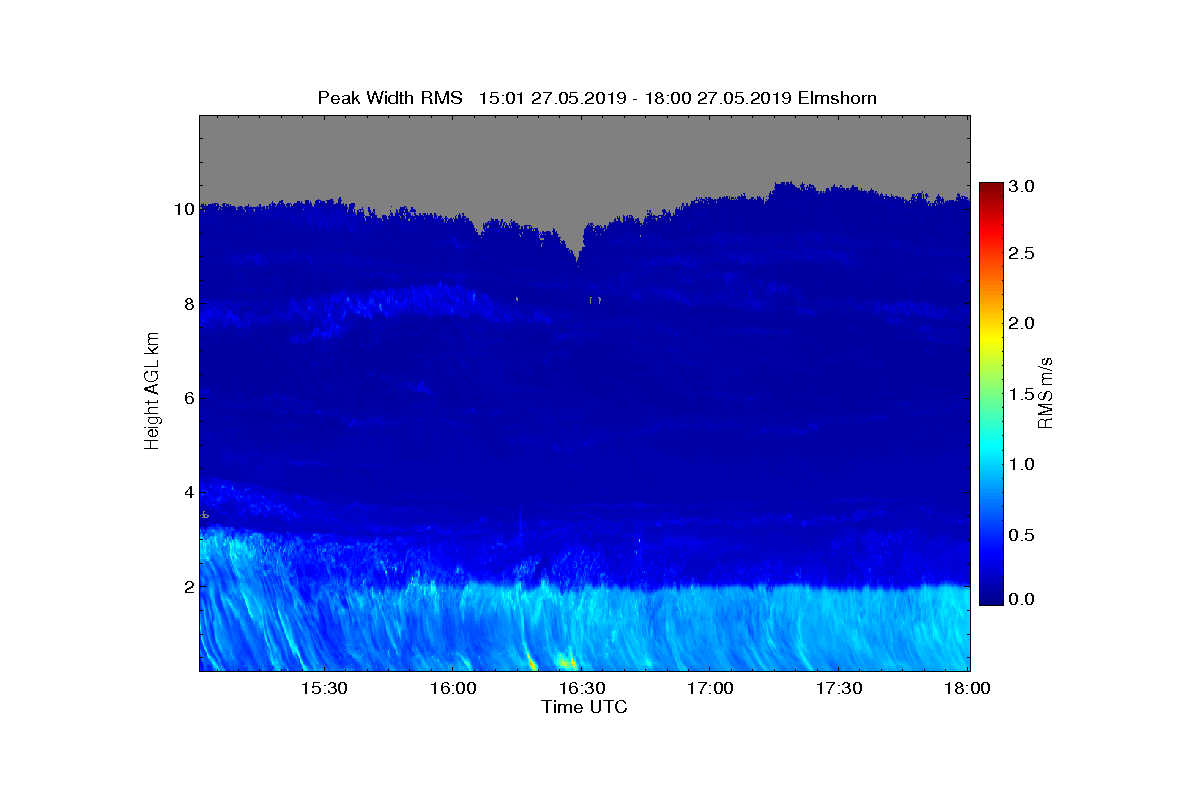Click the 'RMS m/s' colorbar label

pos(1045,391)
